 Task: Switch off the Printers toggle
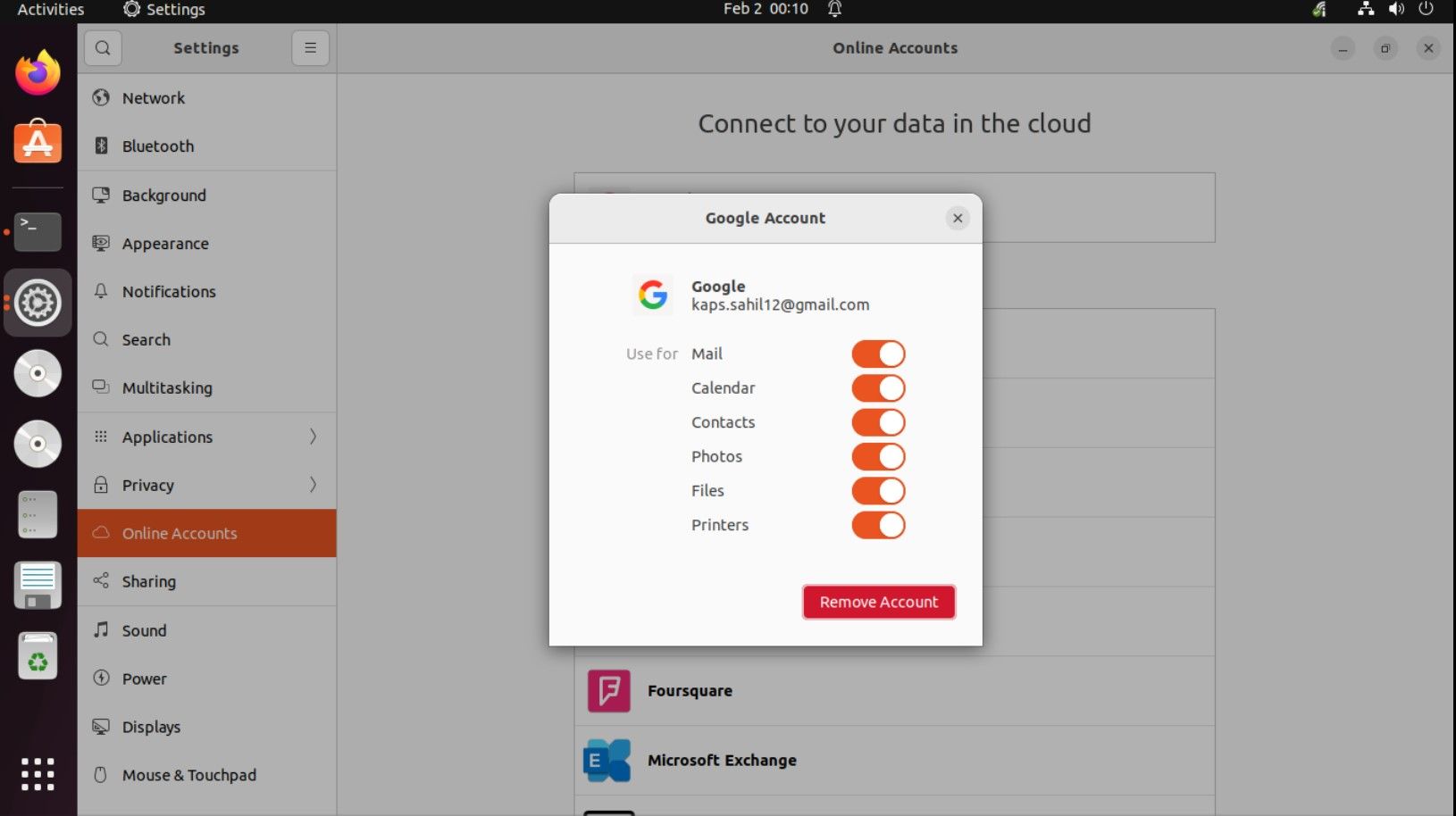pos(878,525)
